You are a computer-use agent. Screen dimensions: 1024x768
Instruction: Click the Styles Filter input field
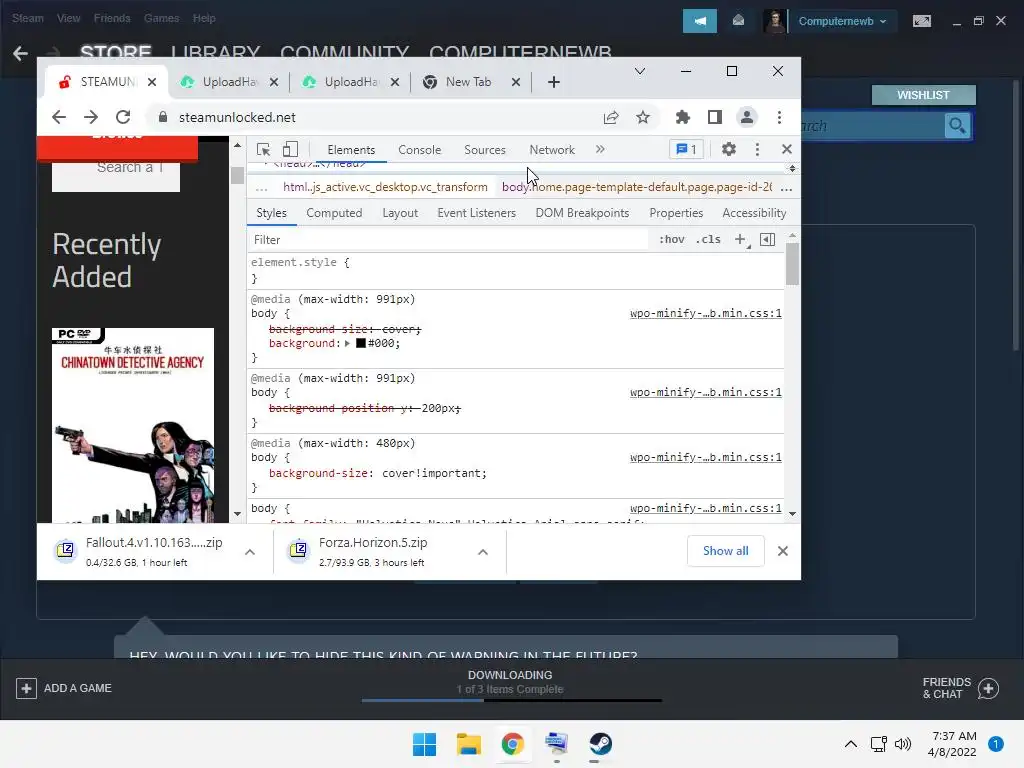448,240
